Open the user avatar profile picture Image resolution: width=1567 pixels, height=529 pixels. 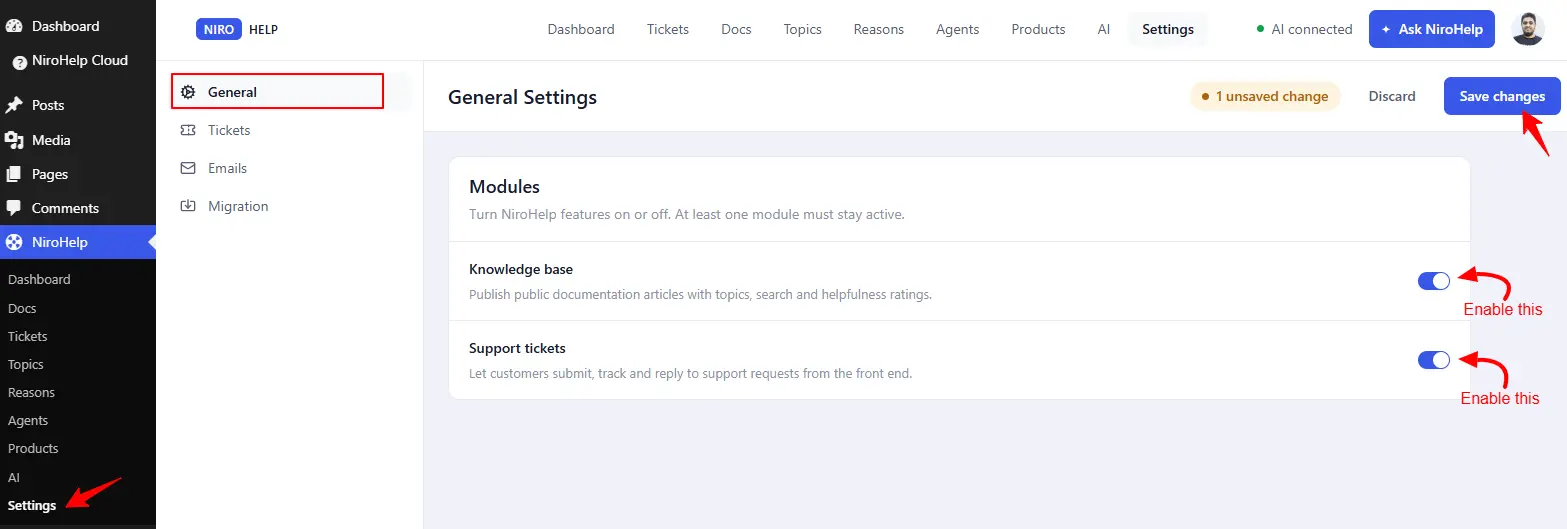click(1528, 29)
